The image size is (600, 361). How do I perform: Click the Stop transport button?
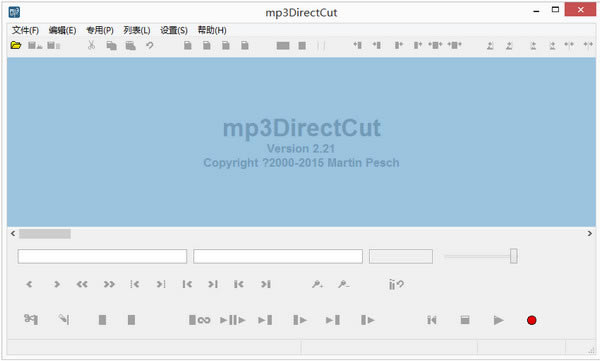click(x=465, y=320)
